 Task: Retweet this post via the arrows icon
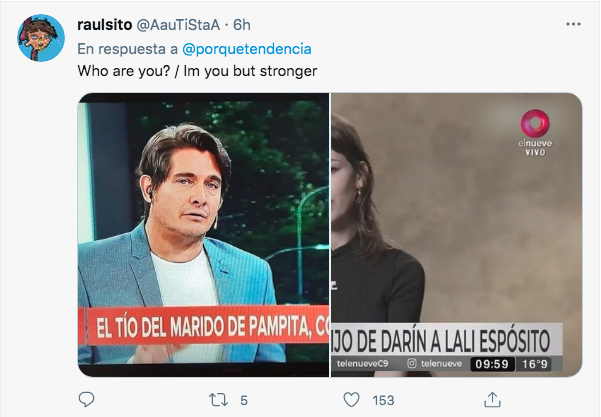218,400
